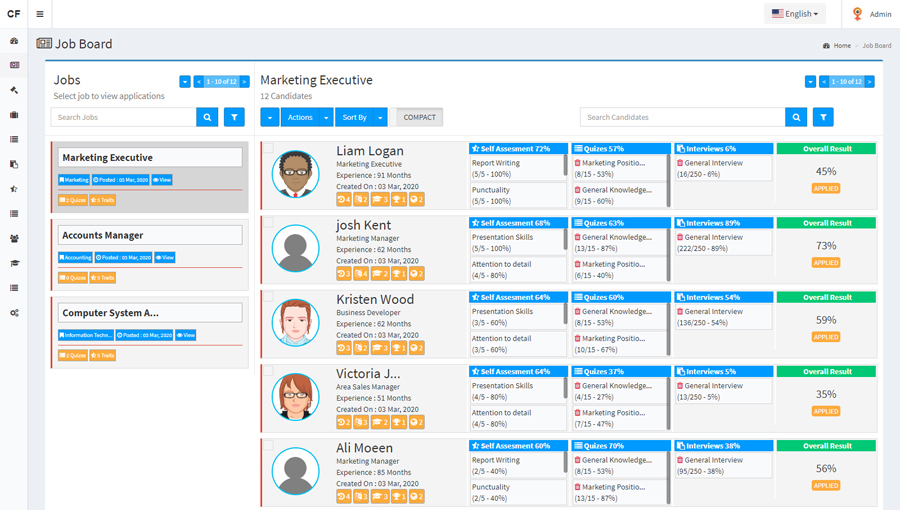Viewport: 900px width, 510px height.
Task: Click the Home breadcrumb link
Action: click(842, 46)
